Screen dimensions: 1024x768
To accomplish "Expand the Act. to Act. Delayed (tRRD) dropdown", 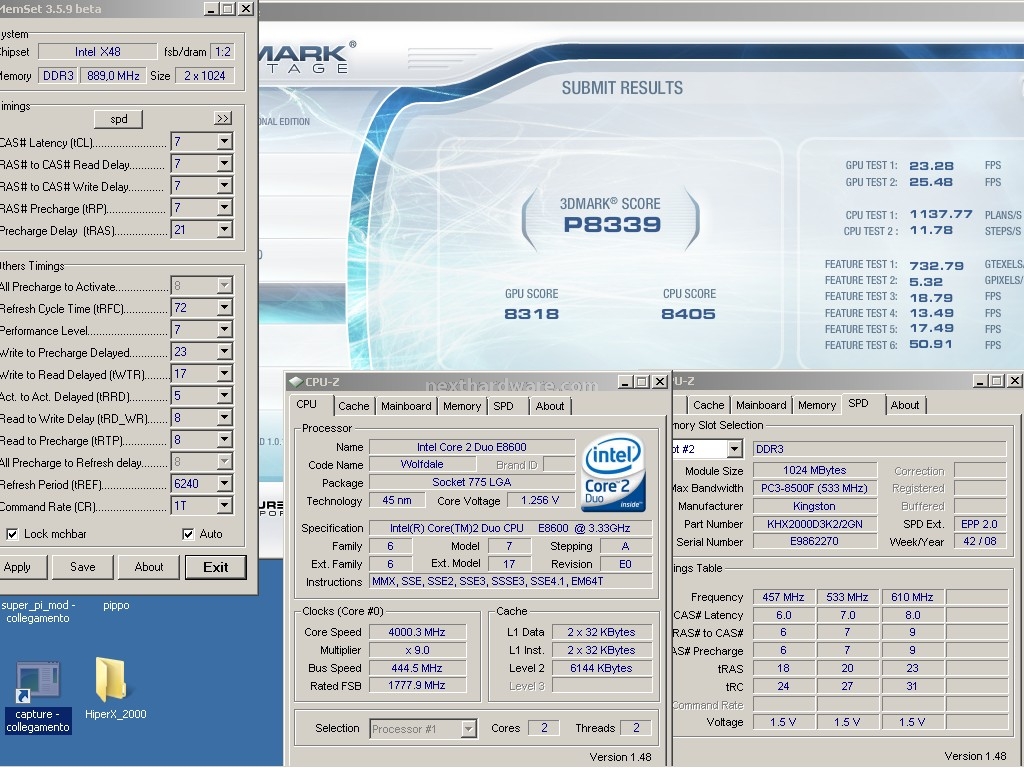I will [x=225, y=396].
